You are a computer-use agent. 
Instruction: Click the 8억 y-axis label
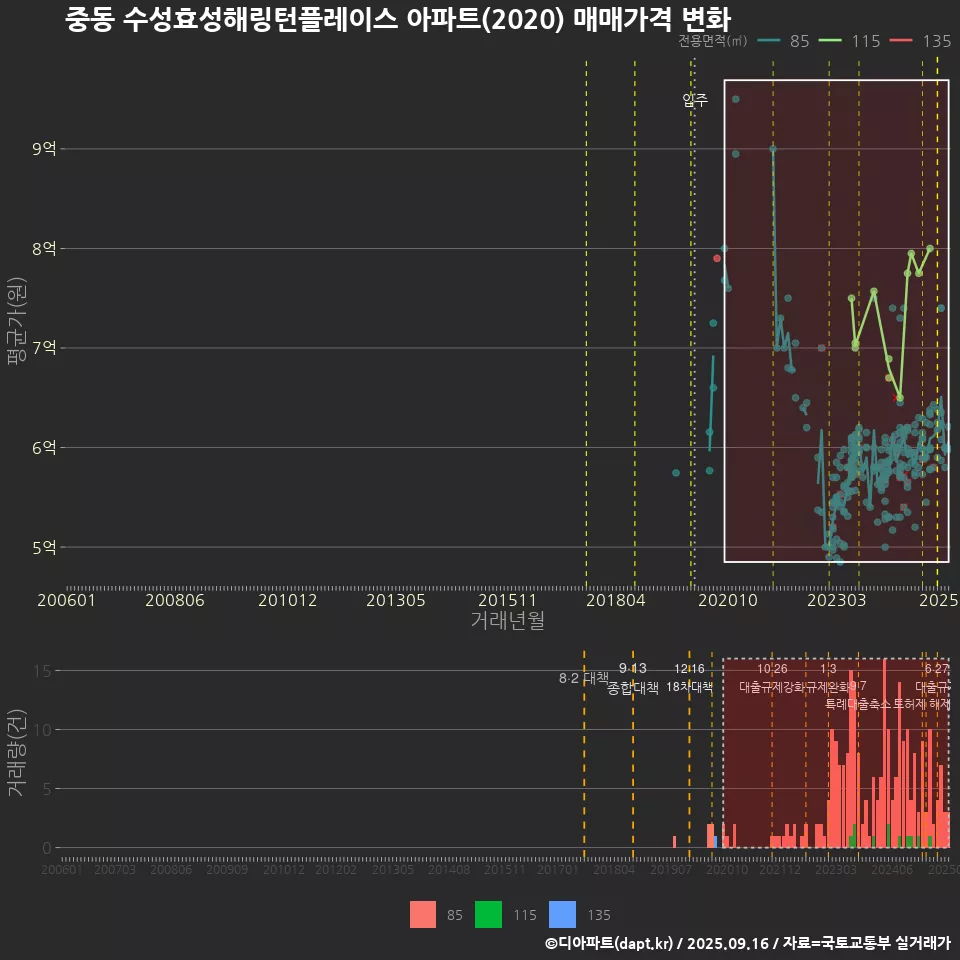pyautogui.click(x=44, y=249)
